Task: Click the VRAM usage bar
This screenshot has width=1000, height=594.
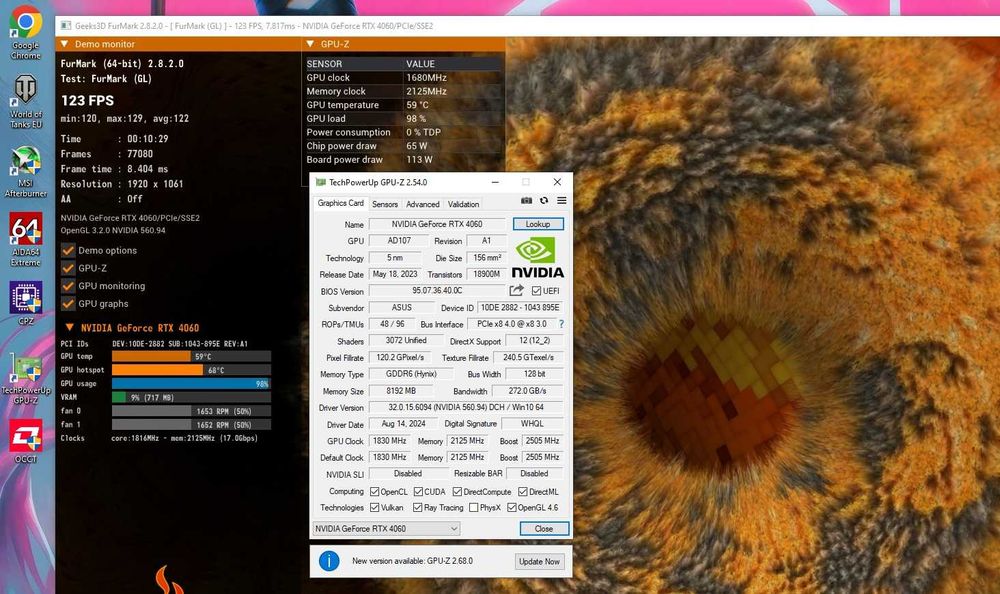Action: coord(191,397)
